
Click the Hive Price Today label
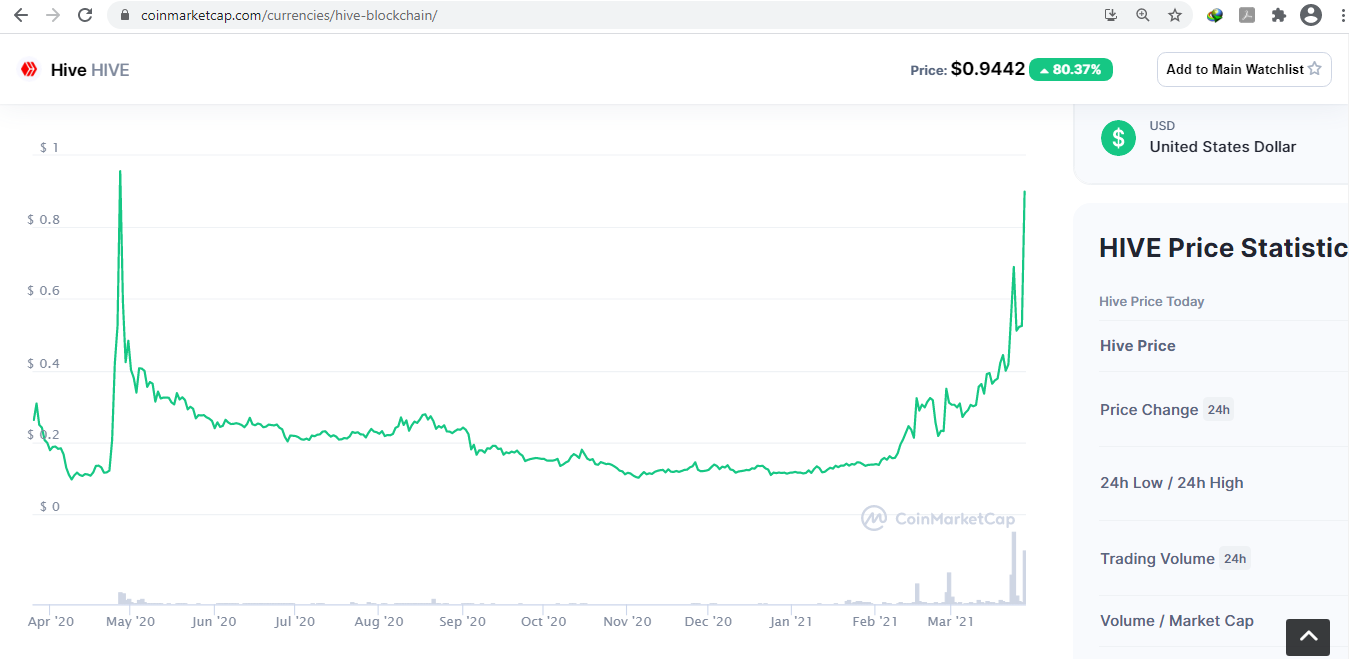click(x=1152, y=301)
